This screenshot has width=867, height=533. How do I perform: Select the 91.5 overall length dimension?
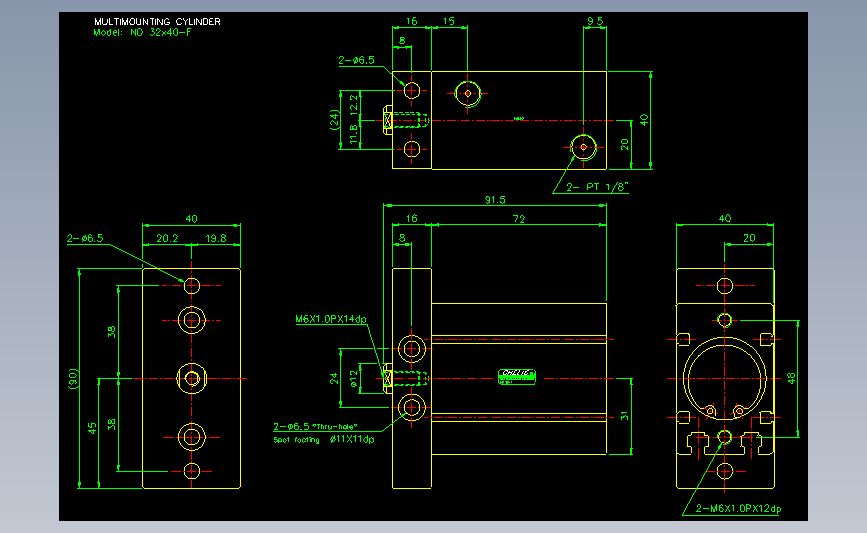click(x=495, y=200)
